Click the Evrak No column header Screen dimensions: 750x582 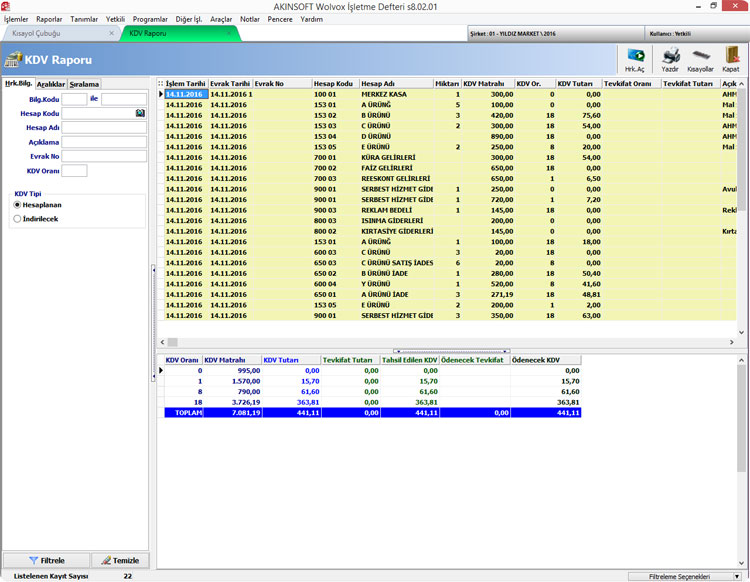tap(282, 83)
